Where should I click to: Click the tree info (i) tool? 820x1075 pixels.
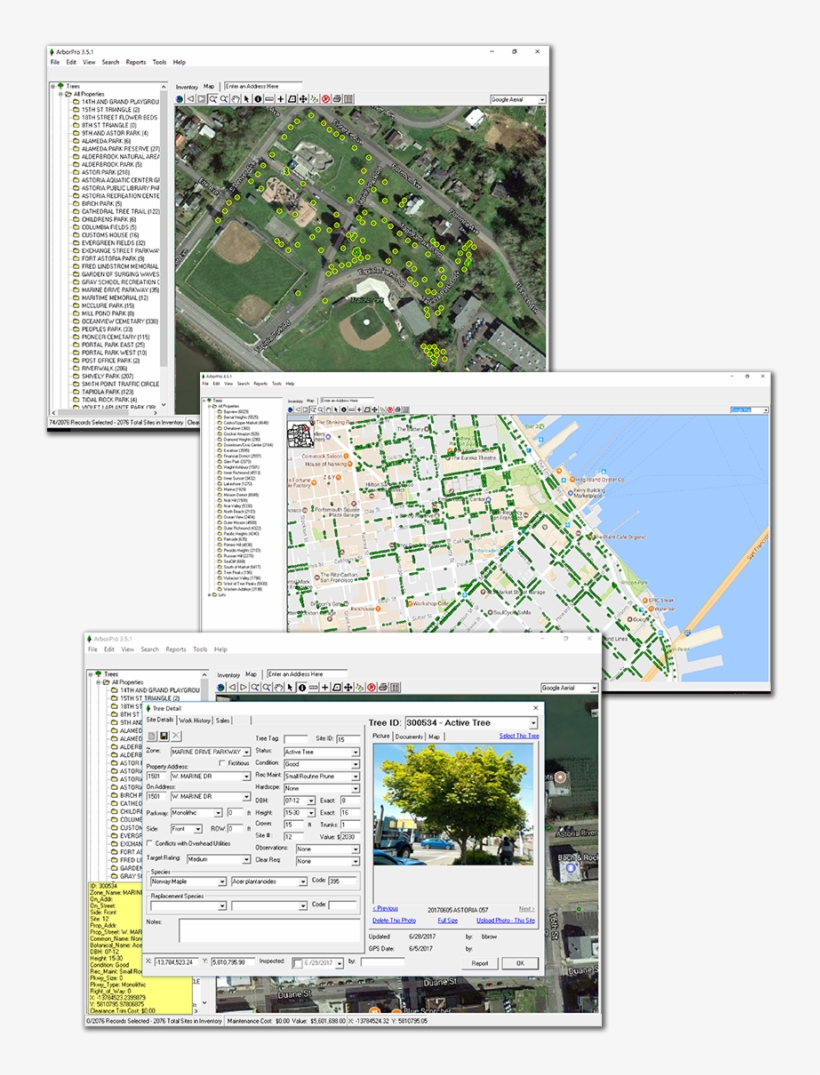(302, 687)
